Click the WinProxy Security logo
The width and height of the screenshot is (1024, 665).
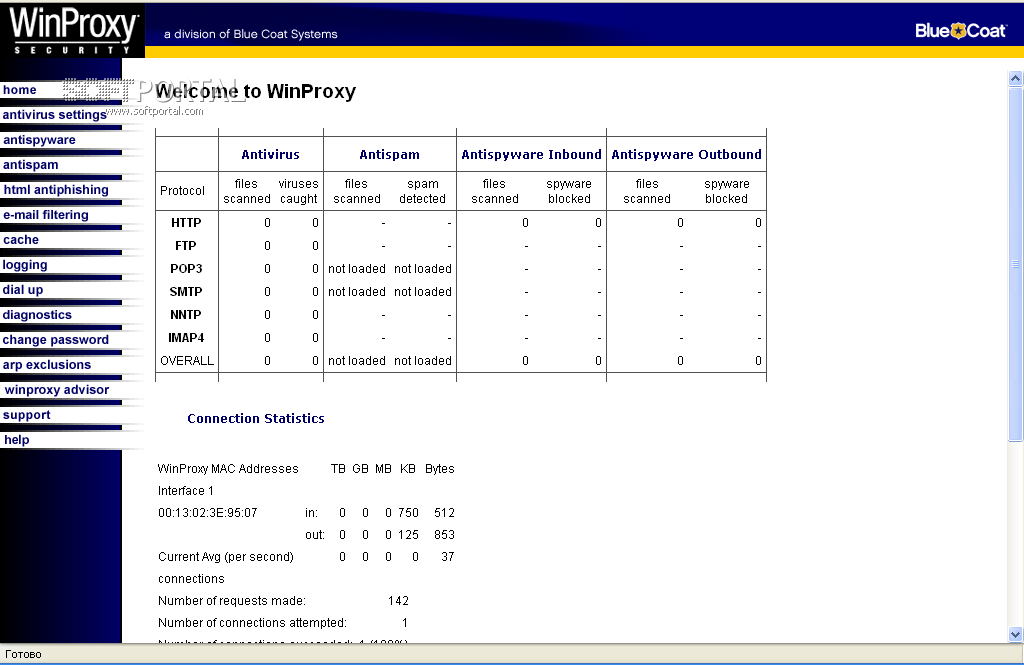tap(72, 29)
